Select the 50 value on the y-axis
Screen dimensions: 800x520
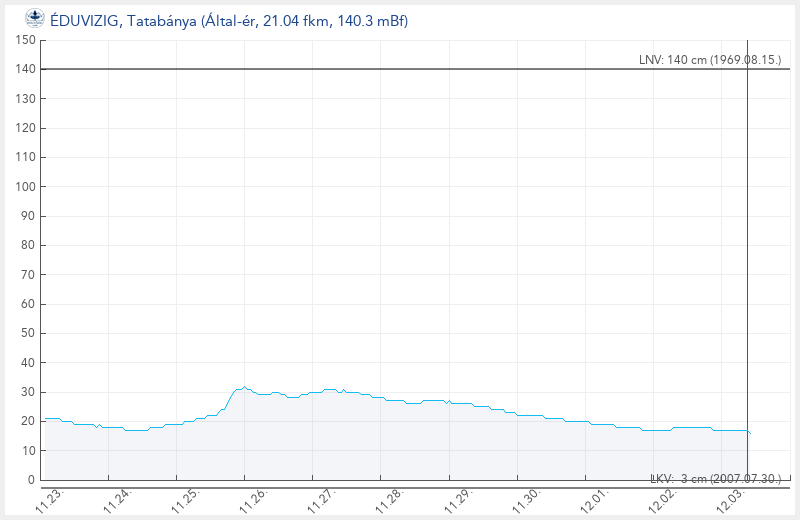pos(29,333)
